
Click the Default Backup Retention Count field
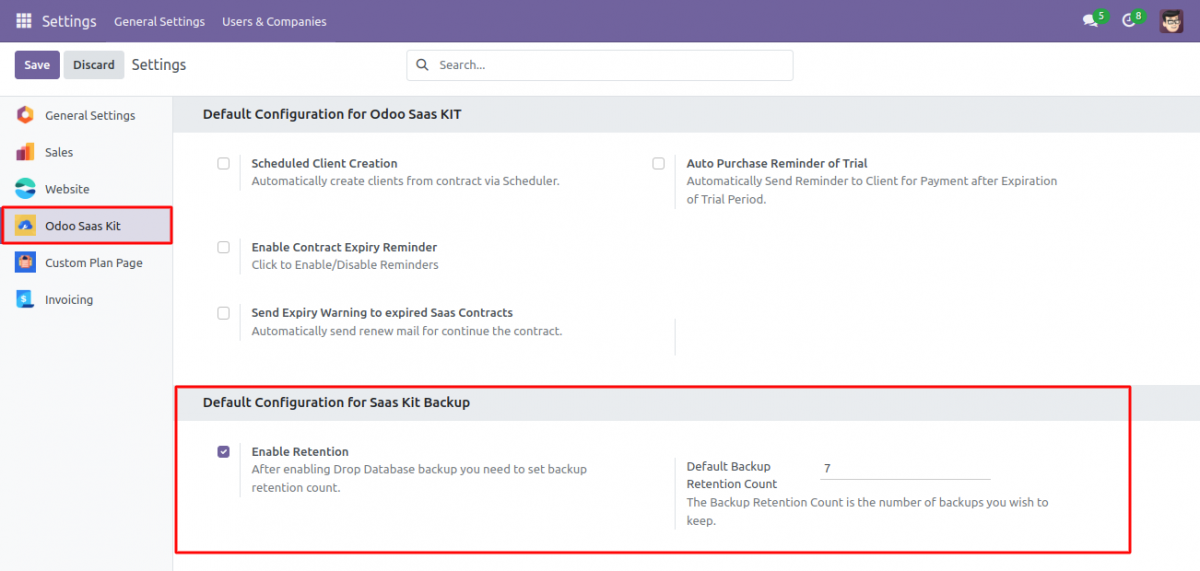click(x=904, y=468)
